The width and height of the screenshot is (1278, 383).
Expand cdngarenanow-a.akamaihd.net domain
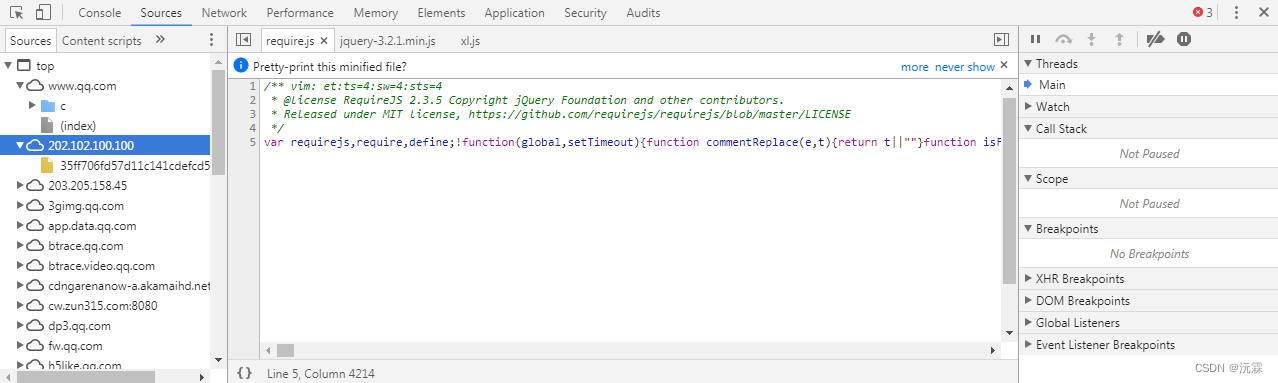point(20,286)
